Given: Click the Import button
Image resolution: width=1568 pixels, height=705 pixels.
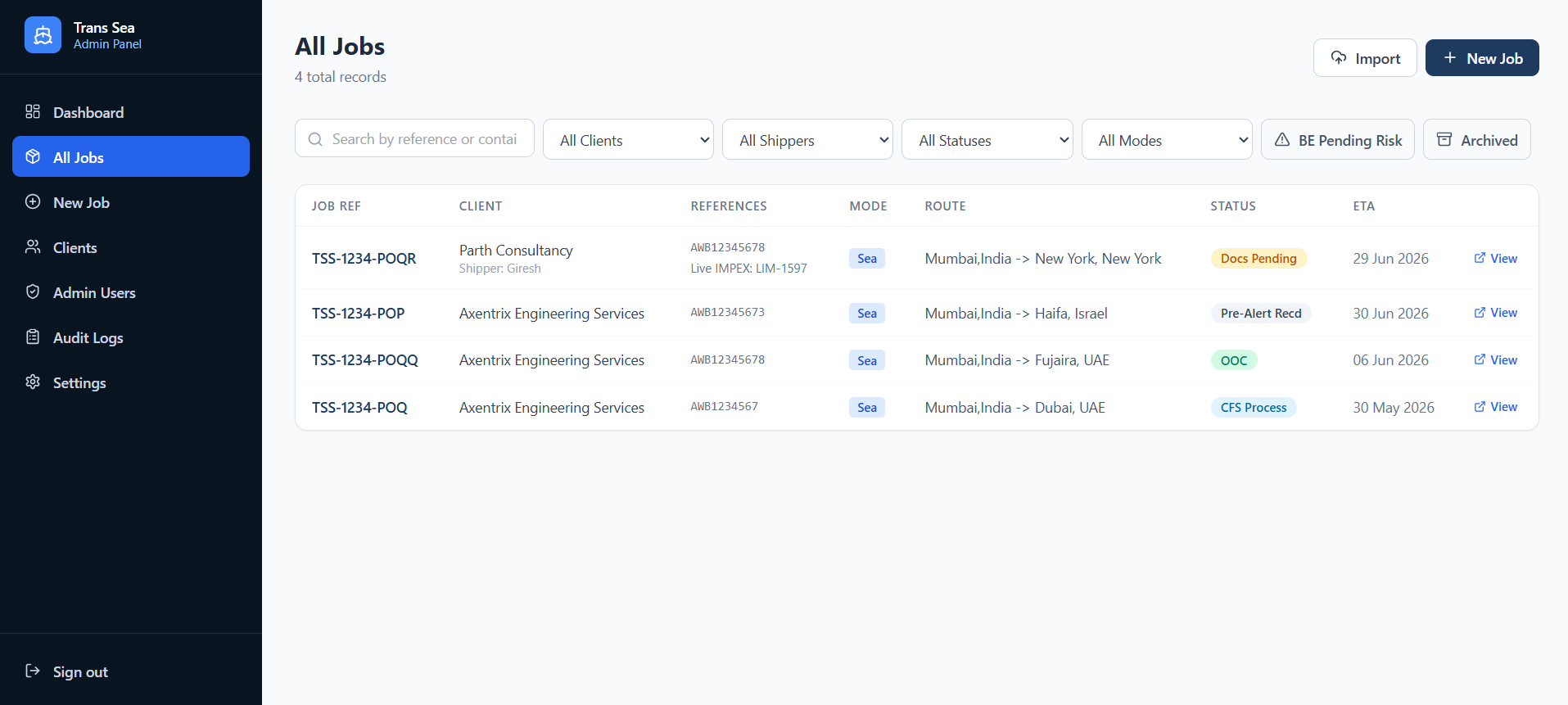Looking at the screenshot, I should click(1365, 58).
